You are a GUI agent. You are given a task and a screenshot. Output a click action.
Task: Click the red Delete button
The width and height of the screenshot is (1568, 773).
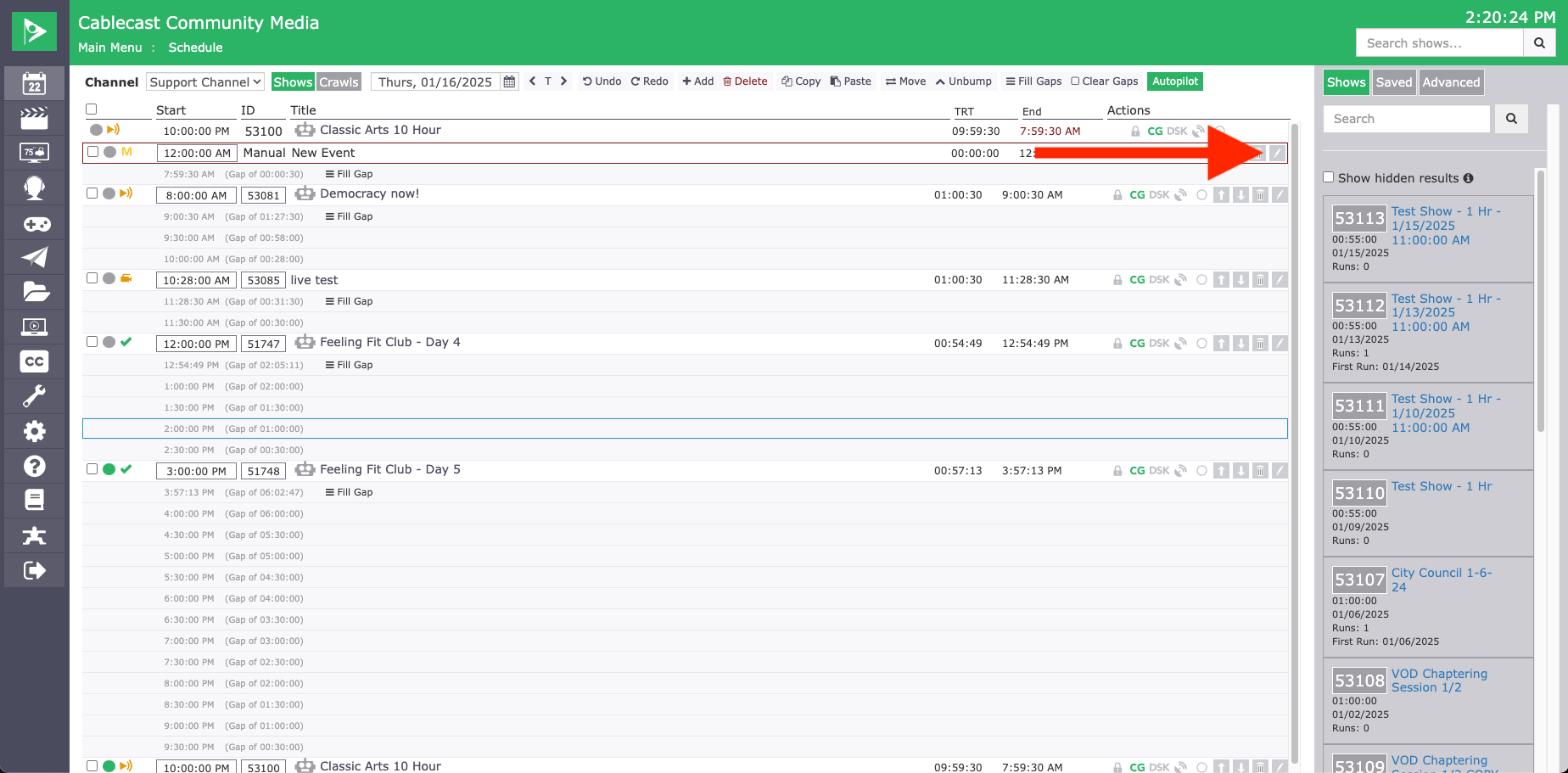tap(746, 81)
